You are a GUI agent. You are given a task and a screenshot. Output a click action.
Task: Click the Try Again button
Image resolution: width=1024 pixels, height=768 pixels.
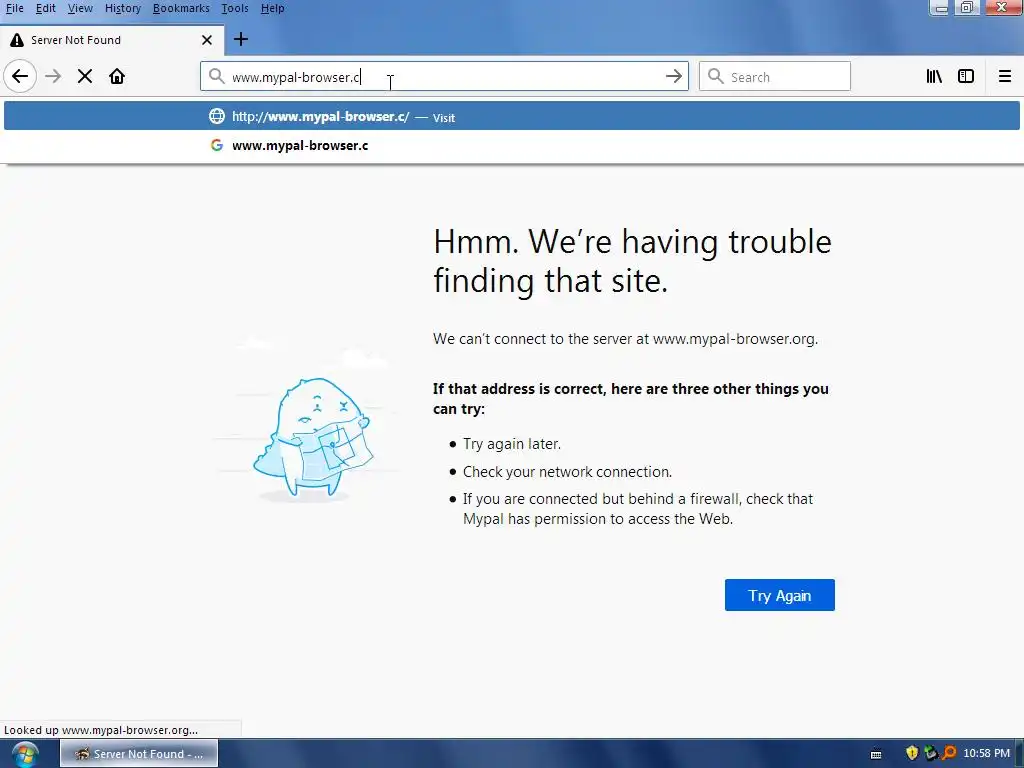[x=779, y=595]
